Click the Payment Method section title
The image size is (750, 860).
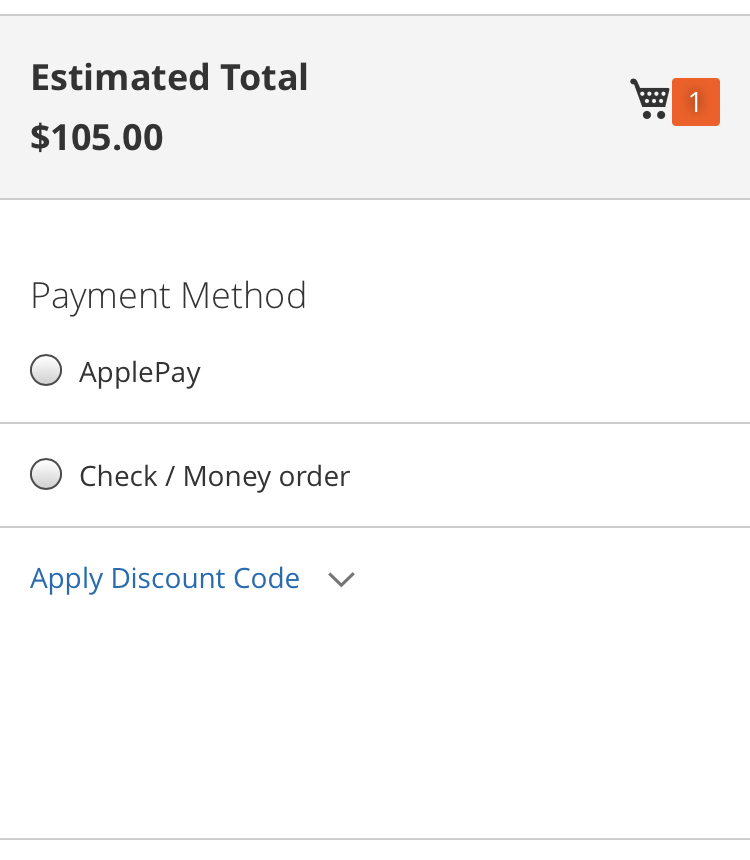[168, 296]
